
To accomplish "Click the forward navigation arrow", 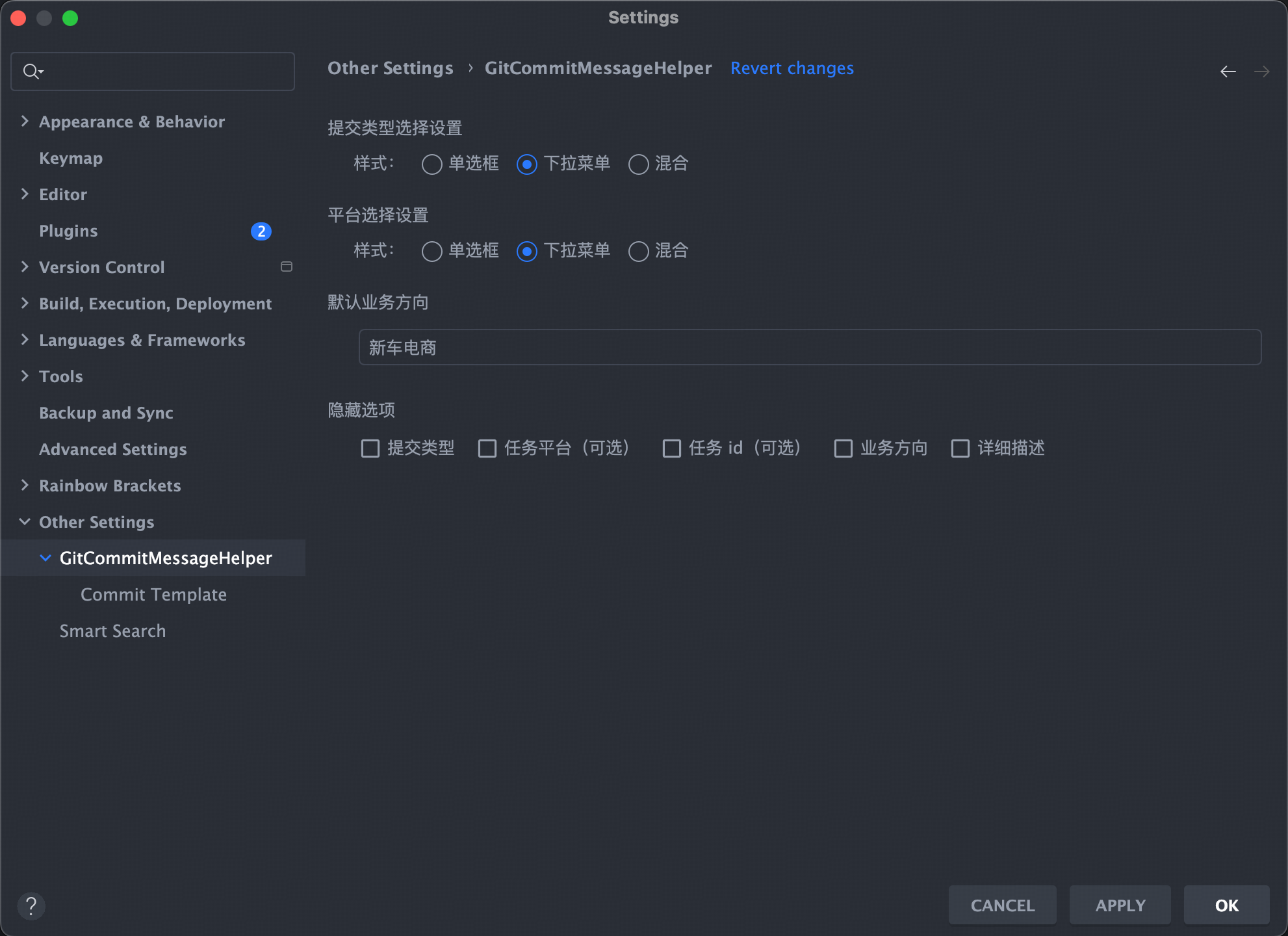I will pyautogui.click(x=1261, y=71).
